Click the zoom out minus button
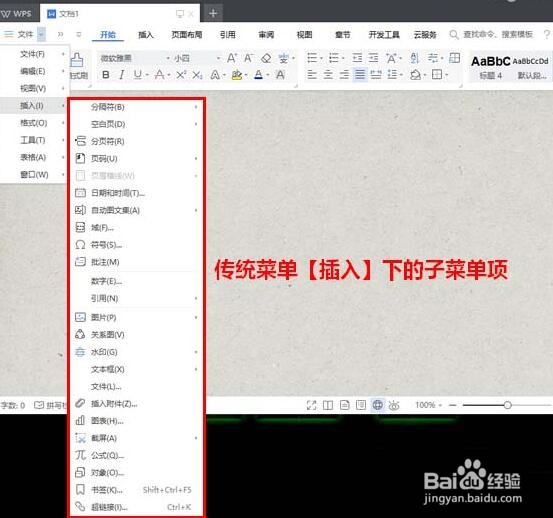Screen dimensions: 553x518 point(453,405)
